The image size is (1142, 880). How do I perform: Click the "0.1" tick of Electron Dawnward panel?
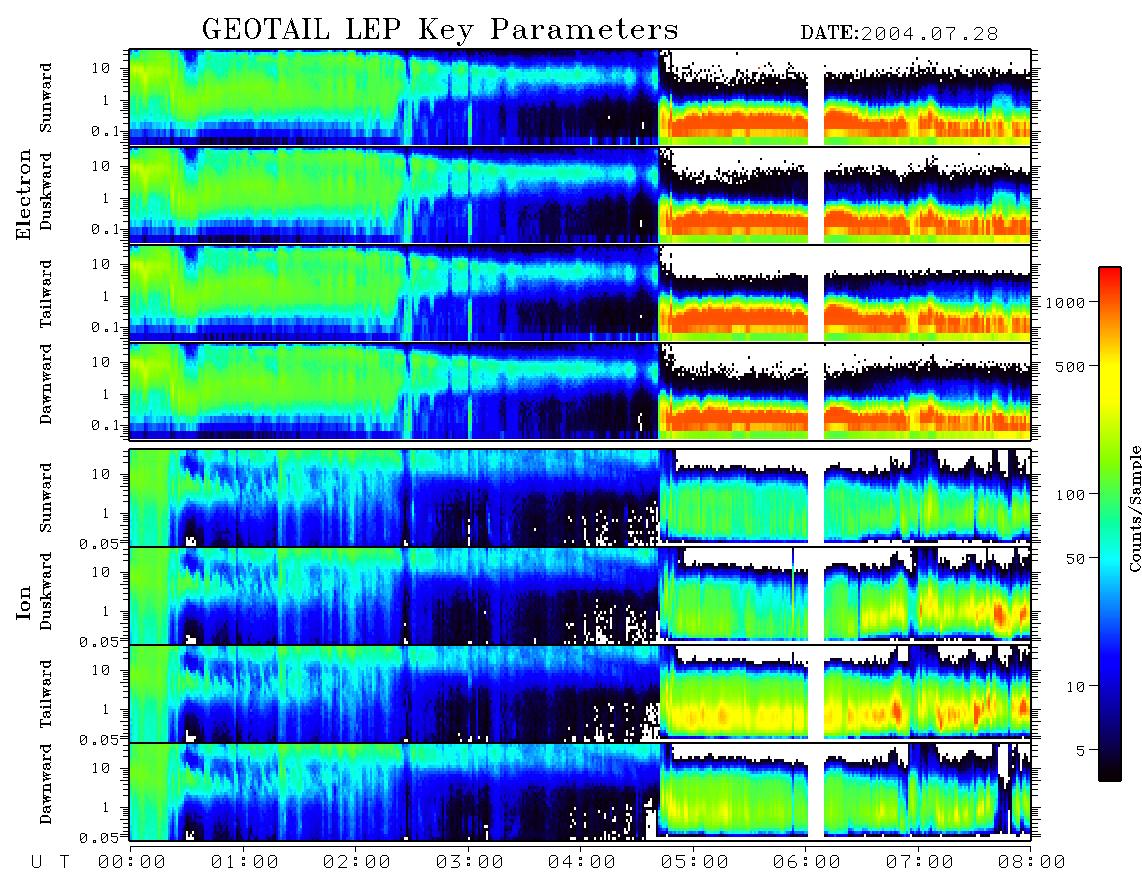point(105,425)
